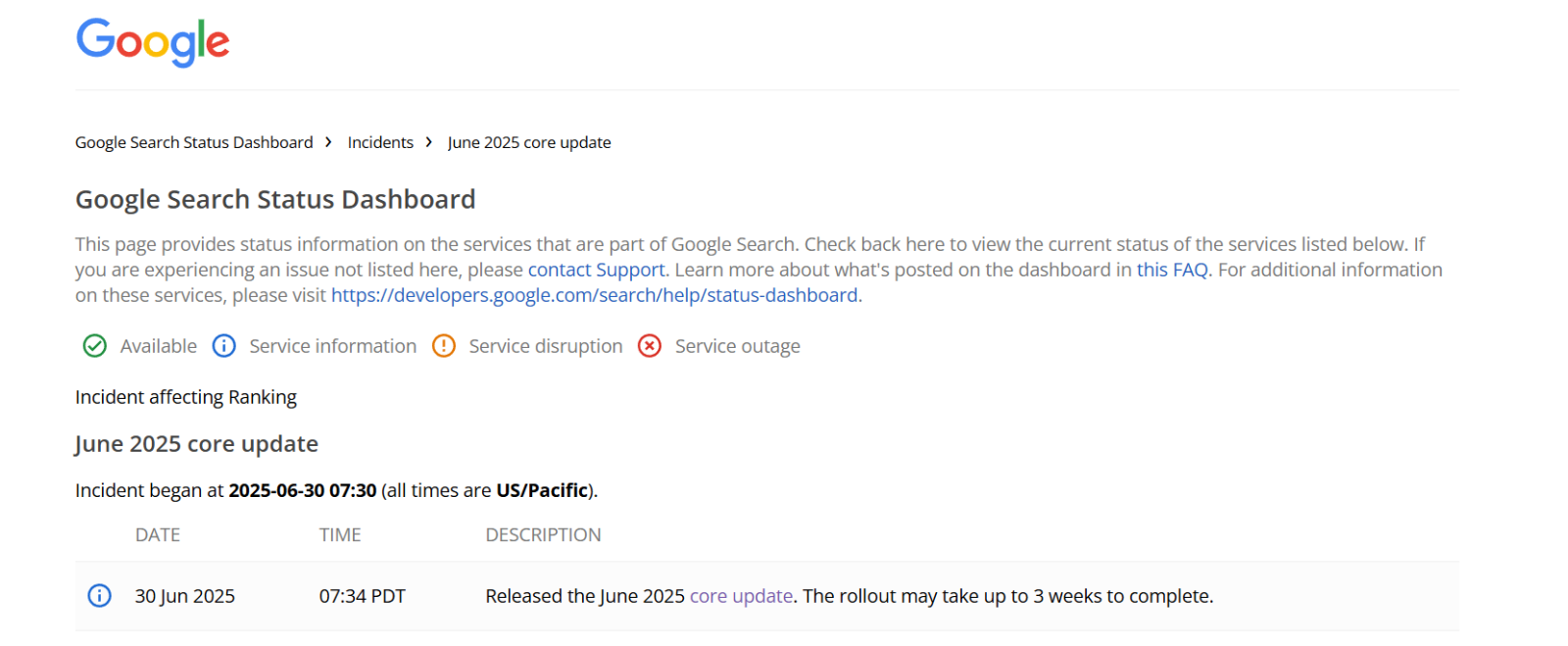Click chevron after Google Search Status Dashboard breadcrumb
Screen dimensions: 1568x646
coord(329,142)
